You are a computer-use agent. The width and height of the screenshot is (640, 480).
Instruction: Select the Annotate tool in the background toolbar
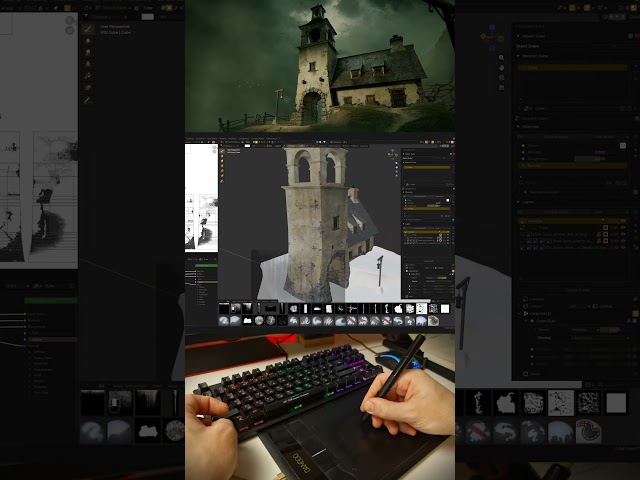coord(87,100)
